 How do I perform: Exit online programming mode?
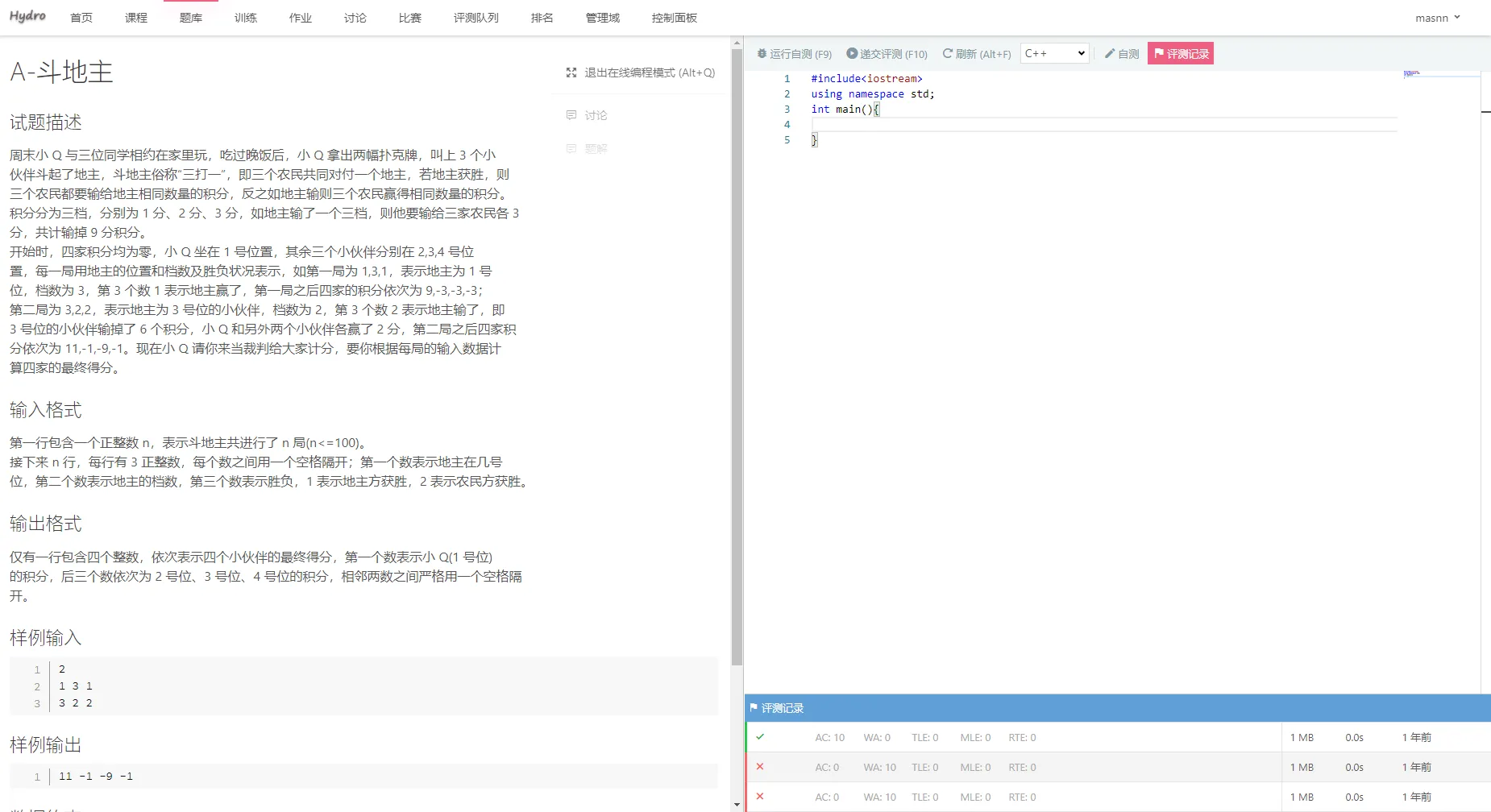[x=641, y=72]
